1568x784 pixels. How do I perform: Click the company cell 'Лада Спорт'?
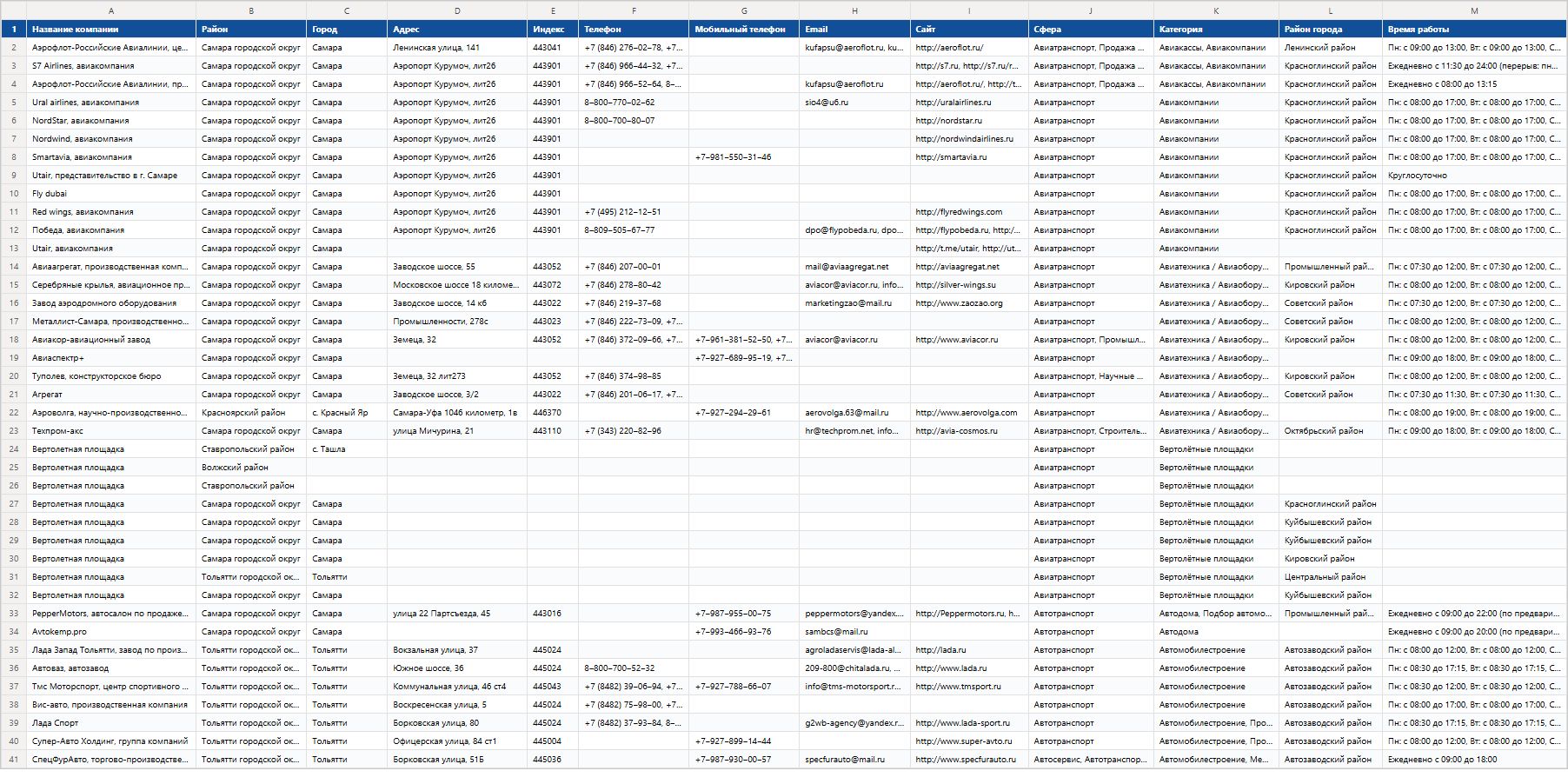click(x=111, y=723)
